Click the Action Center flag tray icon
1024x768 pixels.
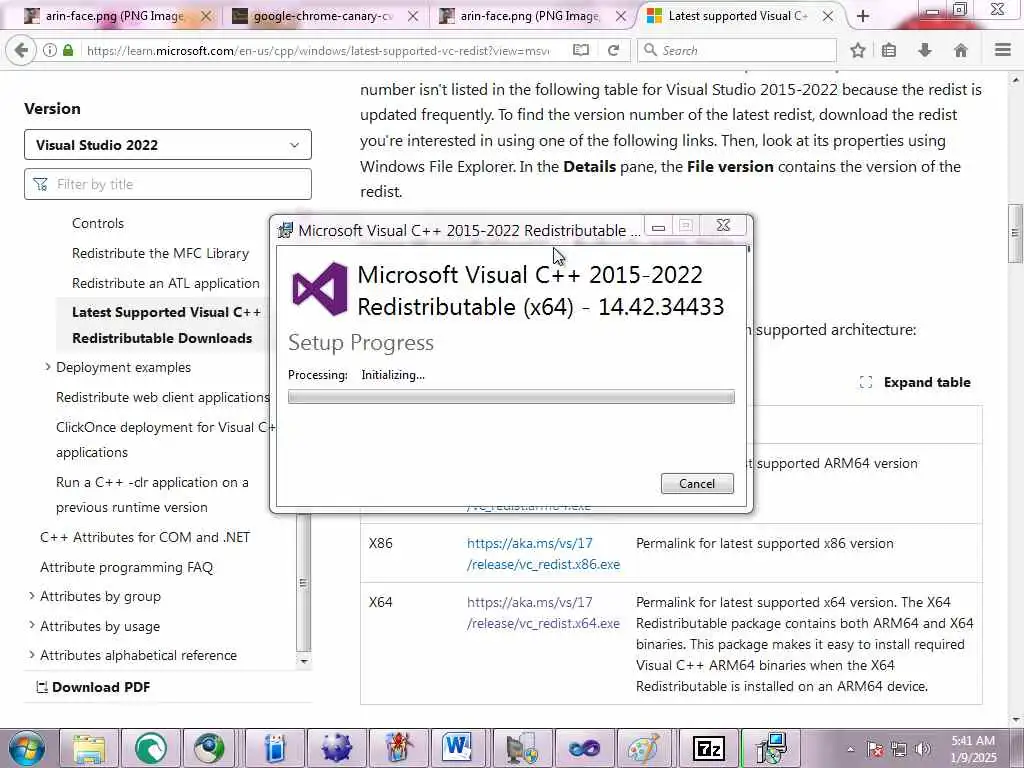click(875, 749)
